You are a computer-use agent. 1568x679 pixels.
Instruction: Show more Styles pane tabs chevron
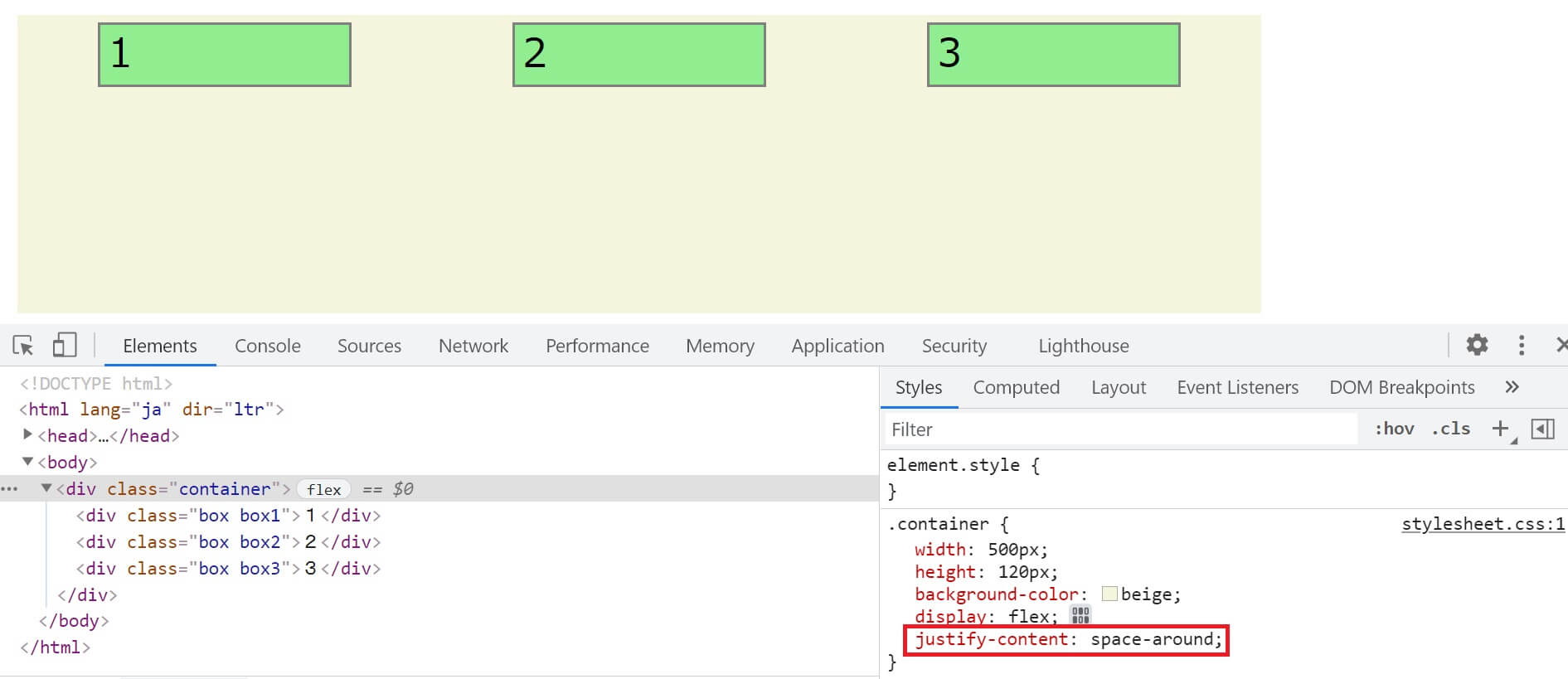pos(1512,387)
